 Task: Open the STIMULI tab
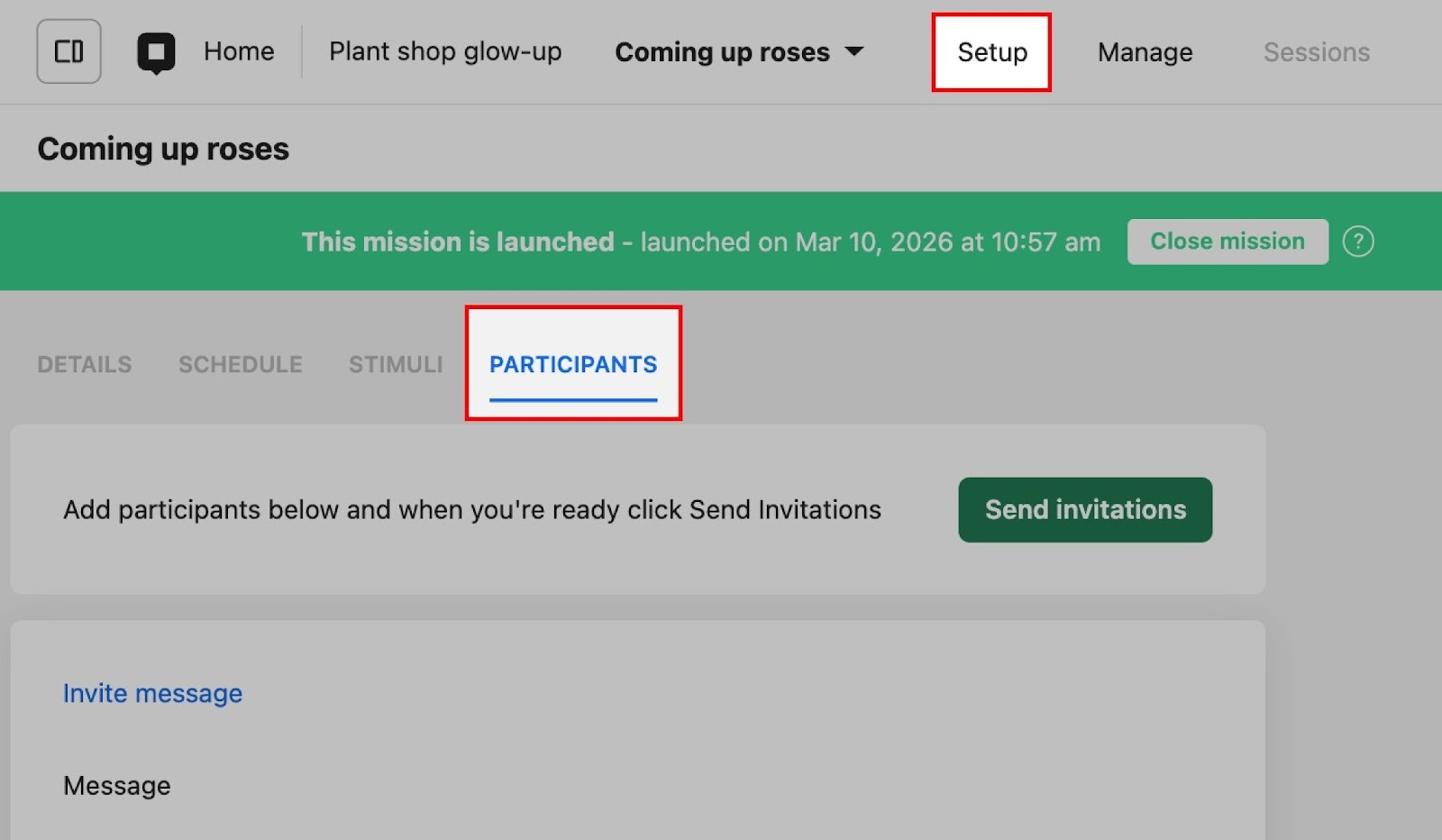(x=396, y=364)
